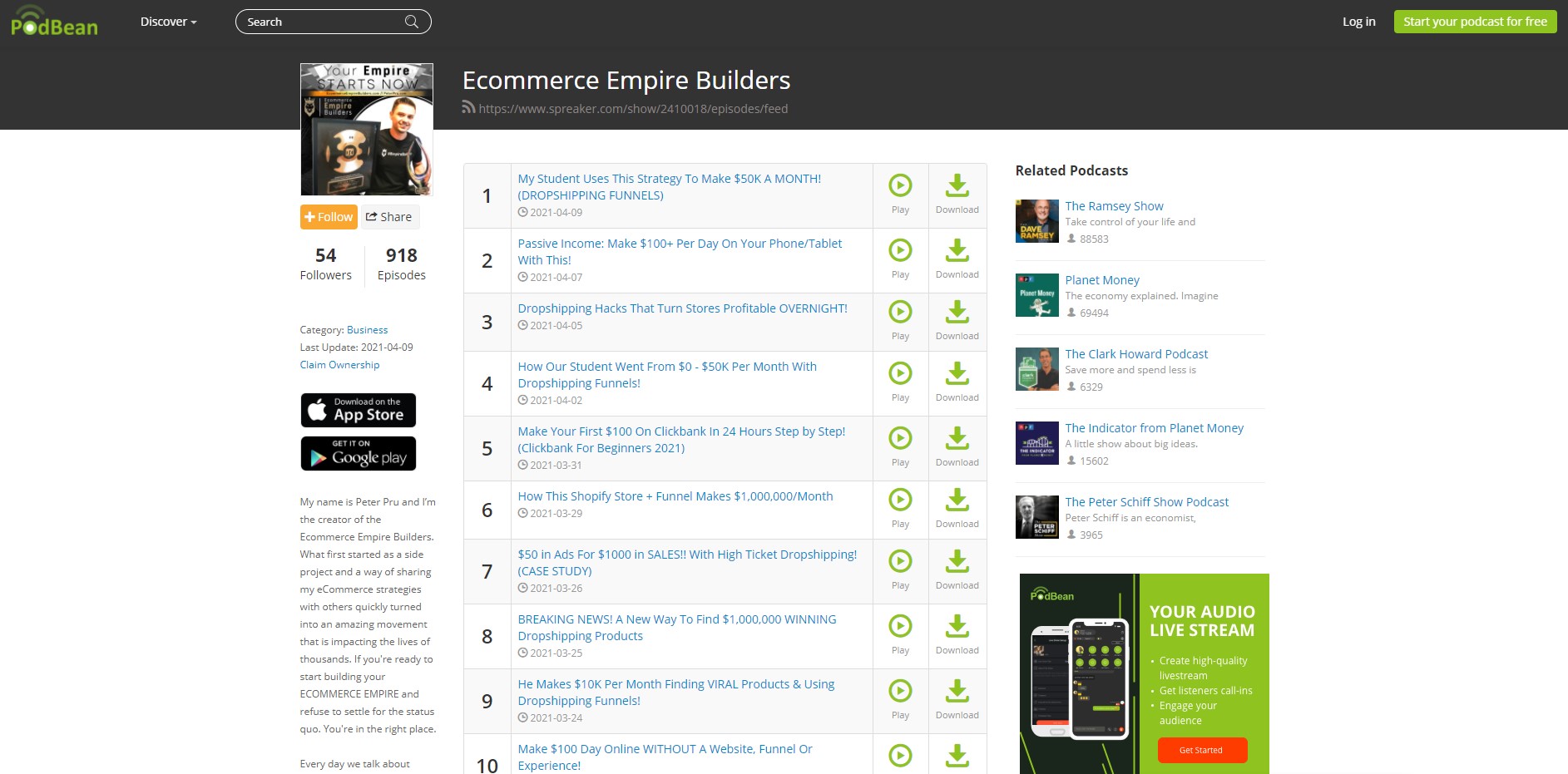Go to the PodBean home logo
Image resolution: width=1568 pixels, height=774 pixels.
point(54,22)
